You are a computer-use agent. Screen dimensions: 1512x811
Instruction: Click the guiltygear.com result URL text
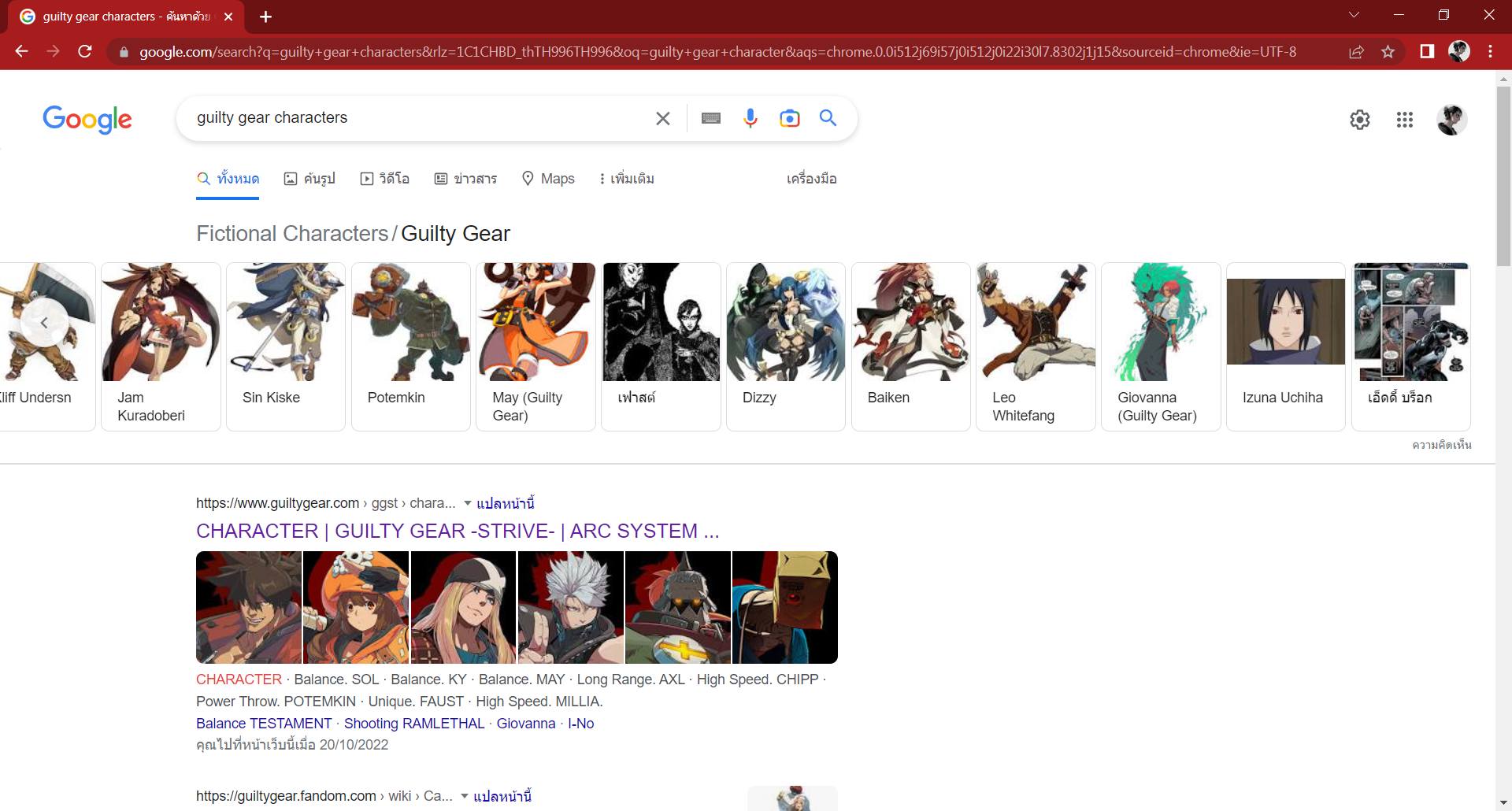[326, 503]
